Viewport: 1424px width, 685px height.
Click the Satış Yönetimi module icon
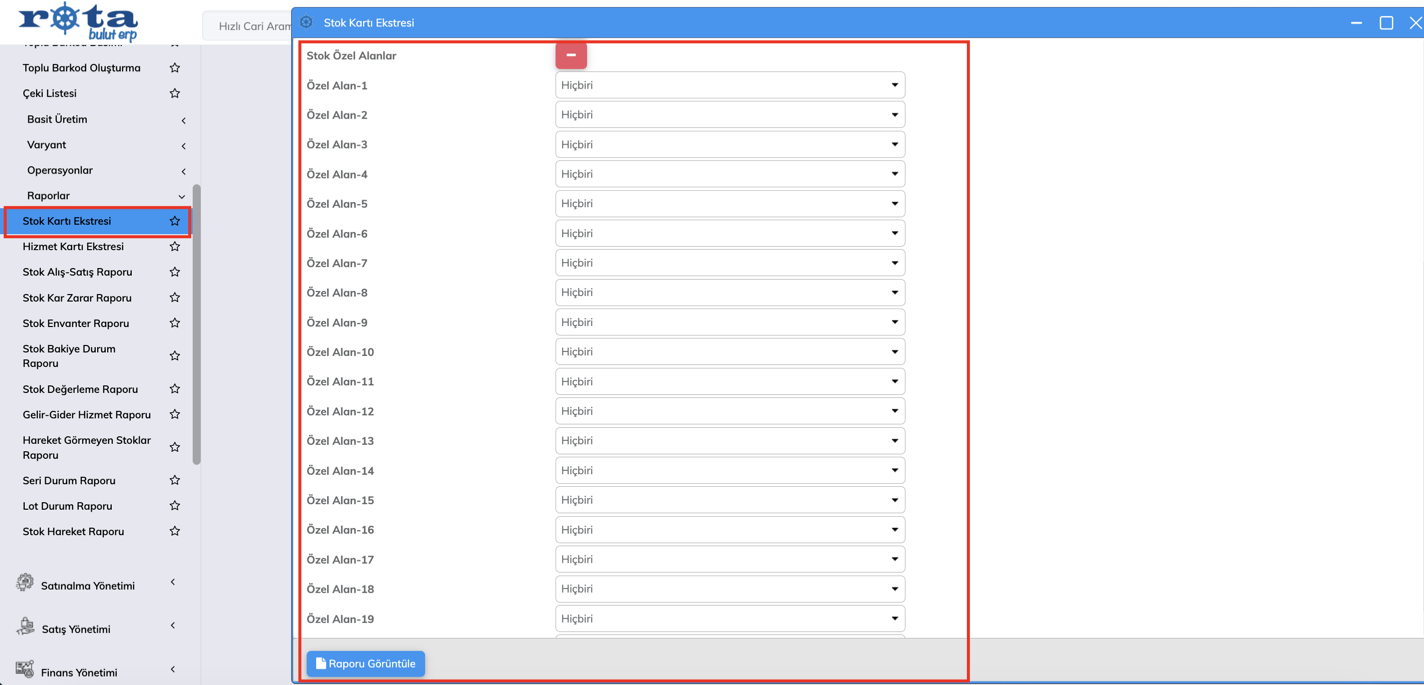click(25, 627)
